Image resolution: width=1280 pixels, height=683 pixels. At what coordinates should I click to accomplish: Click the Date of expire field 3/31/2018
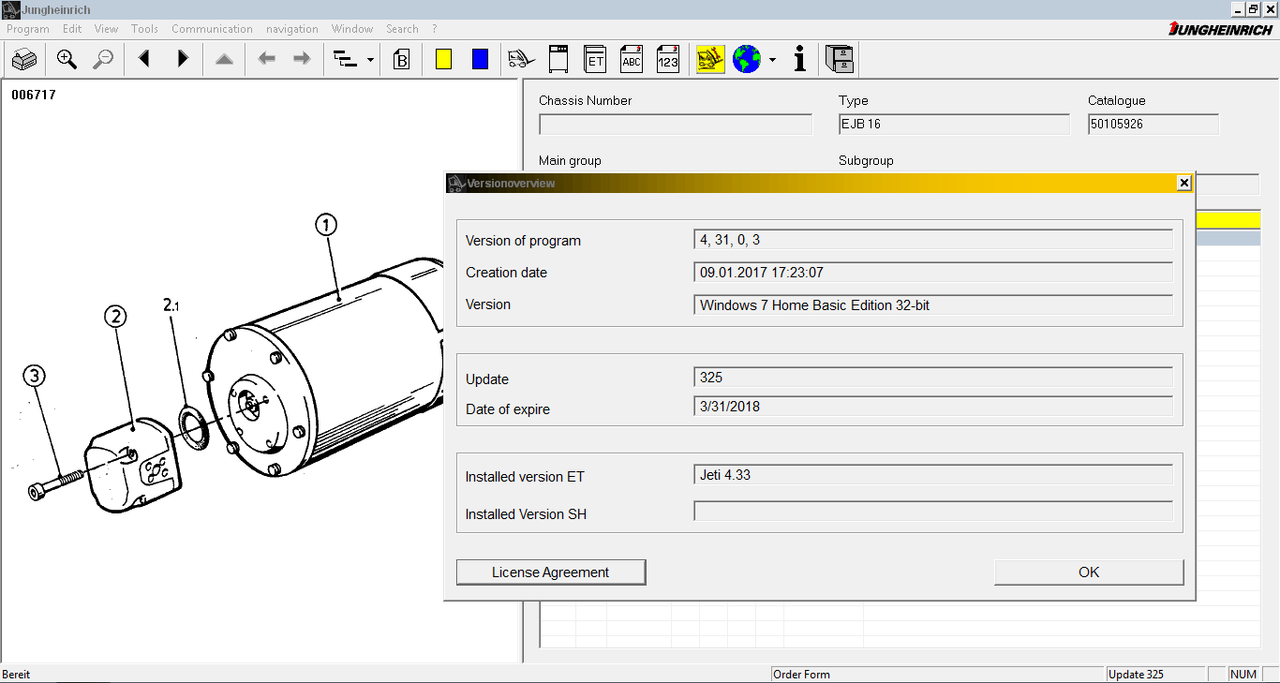pos(933,406)
